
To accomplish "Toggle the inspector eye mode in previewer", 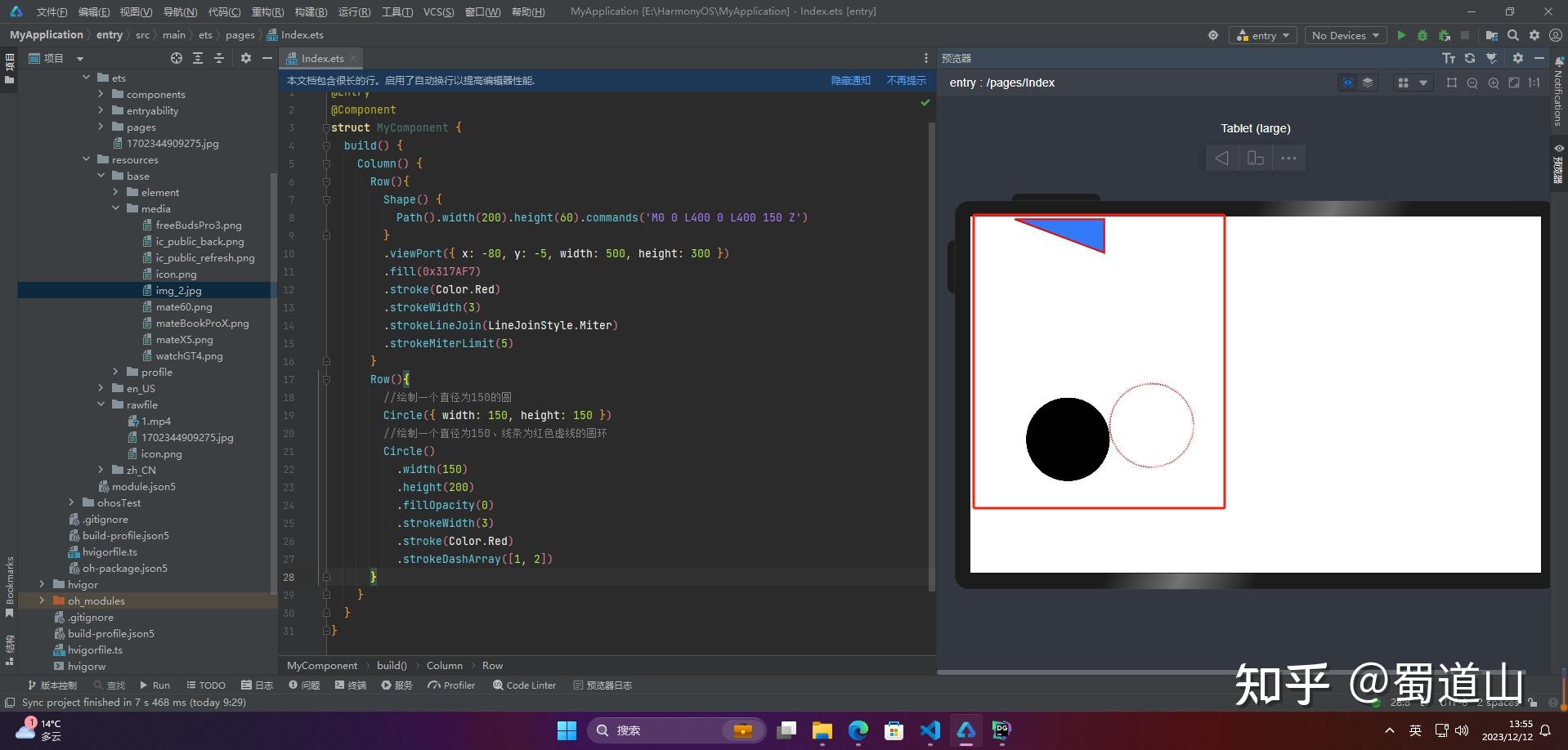I will [x=1347, y=83].
